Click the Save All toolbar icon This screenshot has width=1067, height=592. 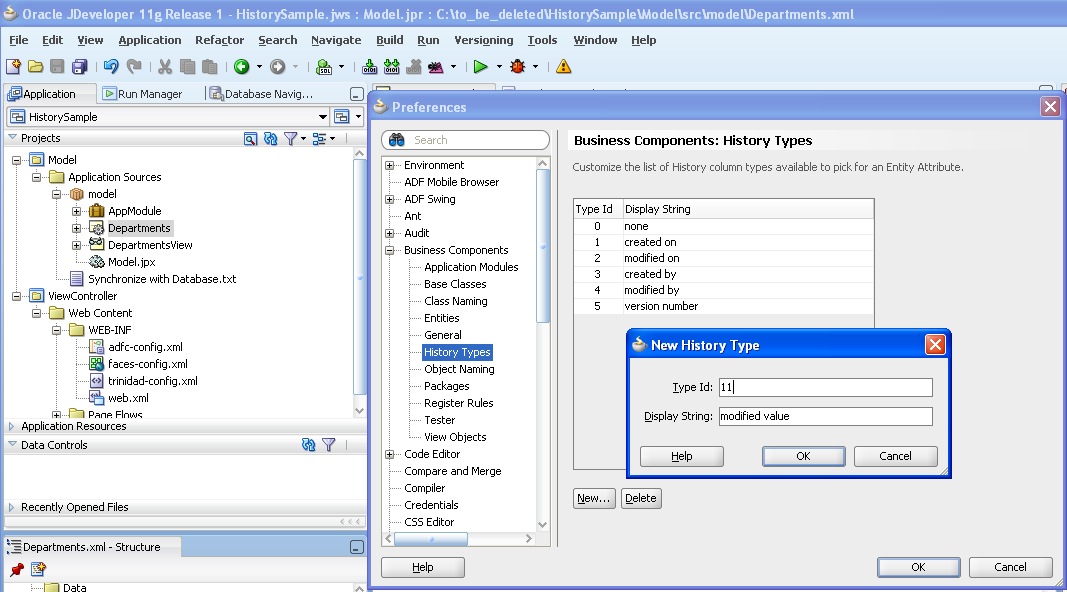pos(80,66)
